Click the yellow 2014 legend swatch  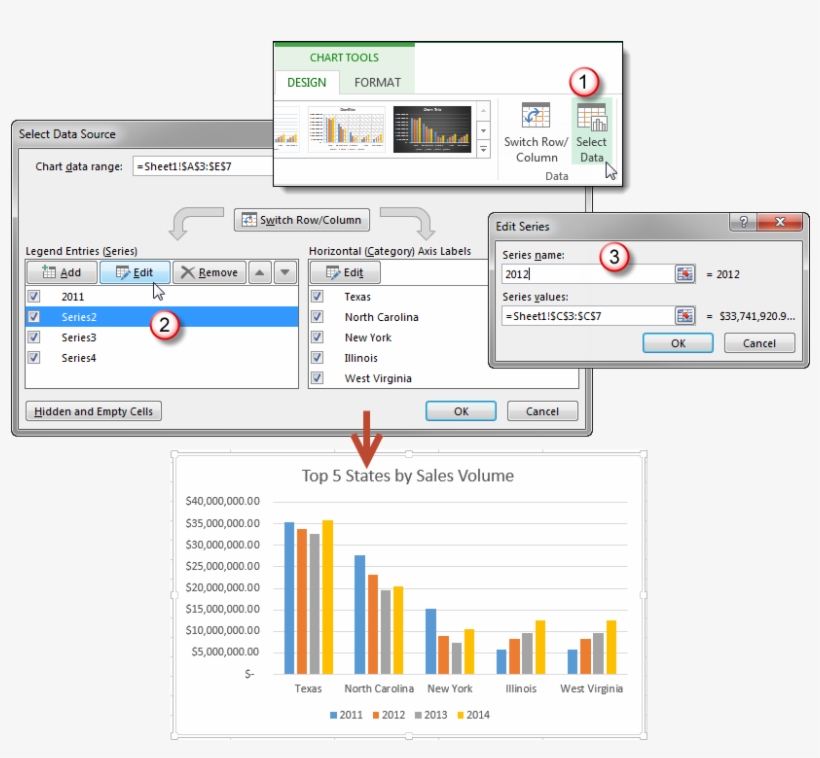coord(461,715)
